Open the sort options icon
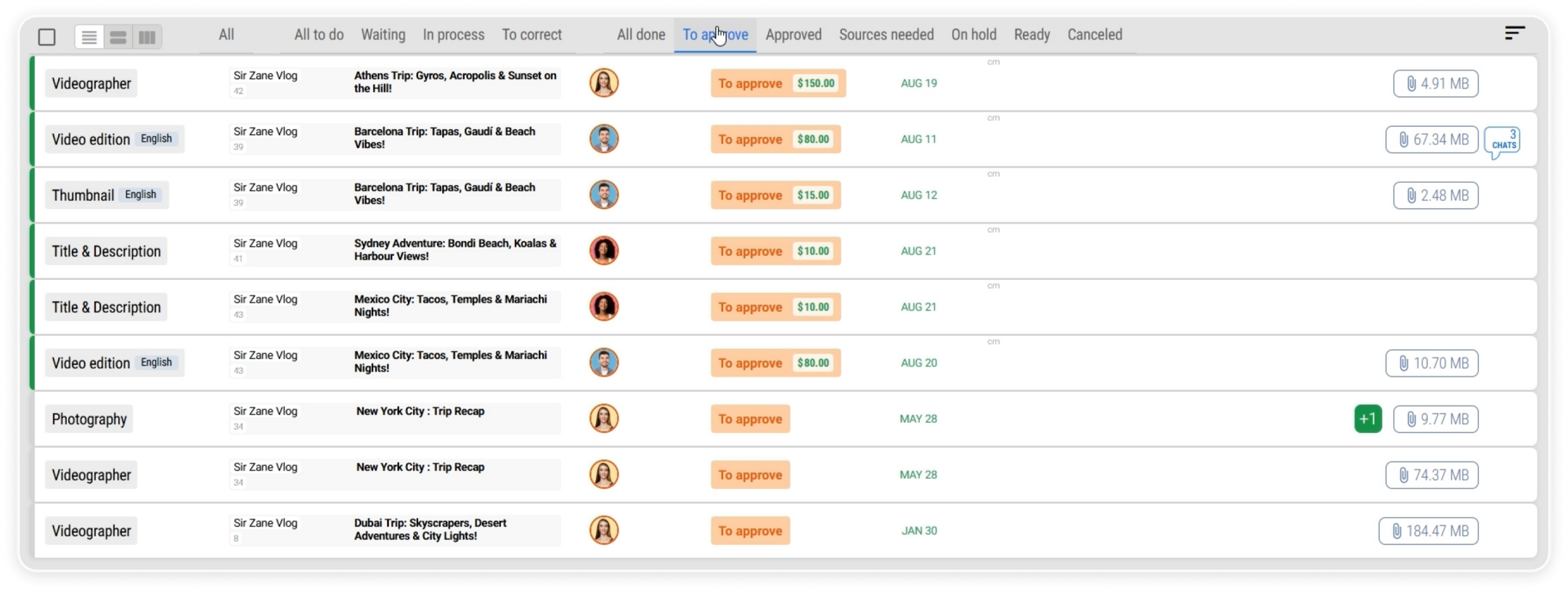The image size is (1568, 592). [x=1514, y=33]
